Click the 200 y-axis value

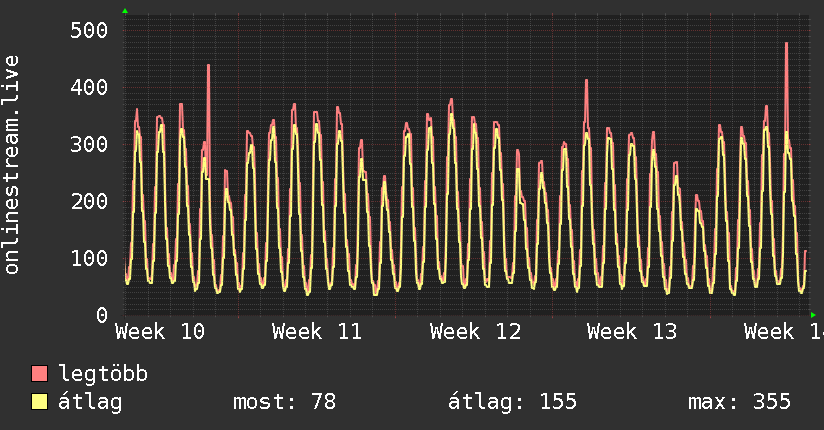pos(89,201)
